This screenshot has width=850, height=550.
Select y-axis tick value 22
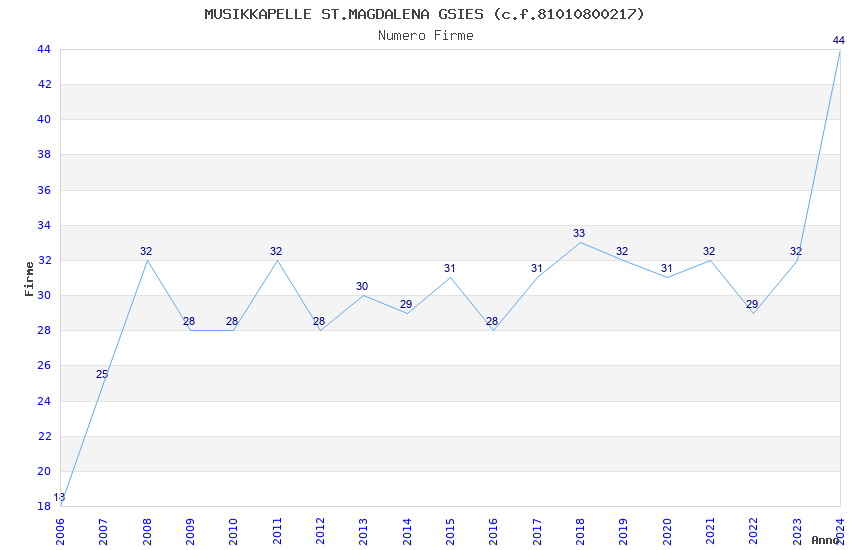(44, 436)
